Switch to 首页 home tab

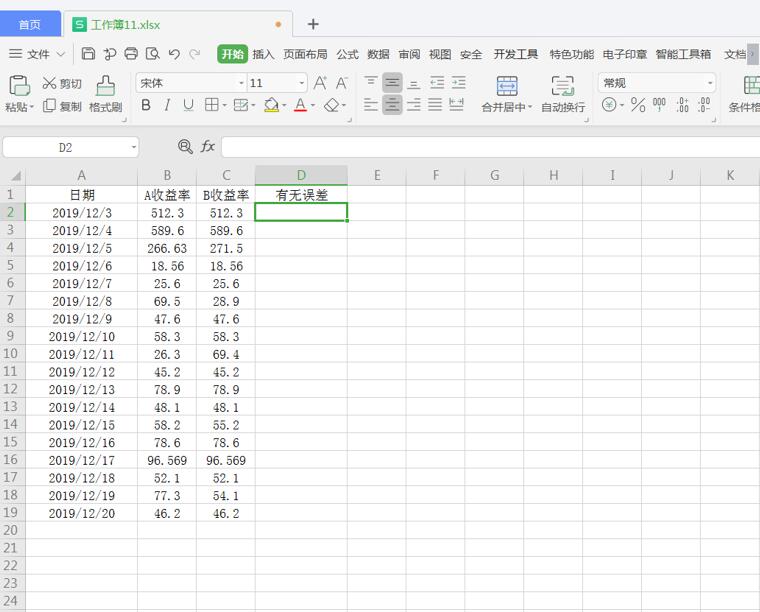point(30,24)
